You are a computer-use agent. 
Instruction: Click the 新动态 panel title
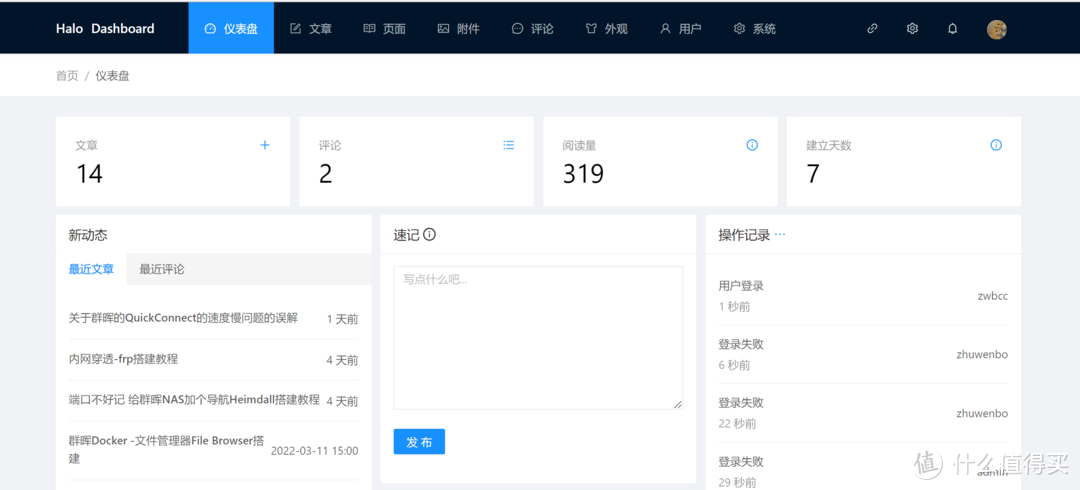[88, 235]
